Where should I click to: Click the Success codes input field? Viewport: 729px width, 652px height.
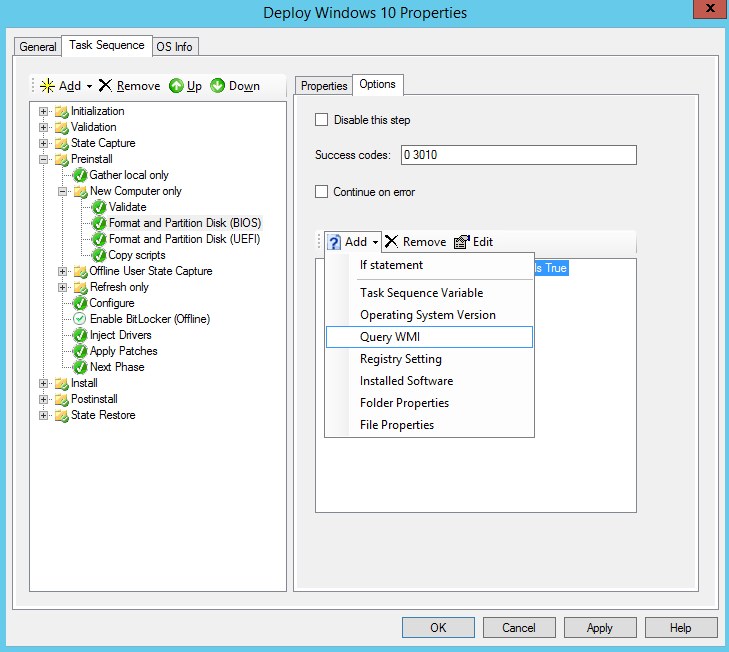coord(519,155)
